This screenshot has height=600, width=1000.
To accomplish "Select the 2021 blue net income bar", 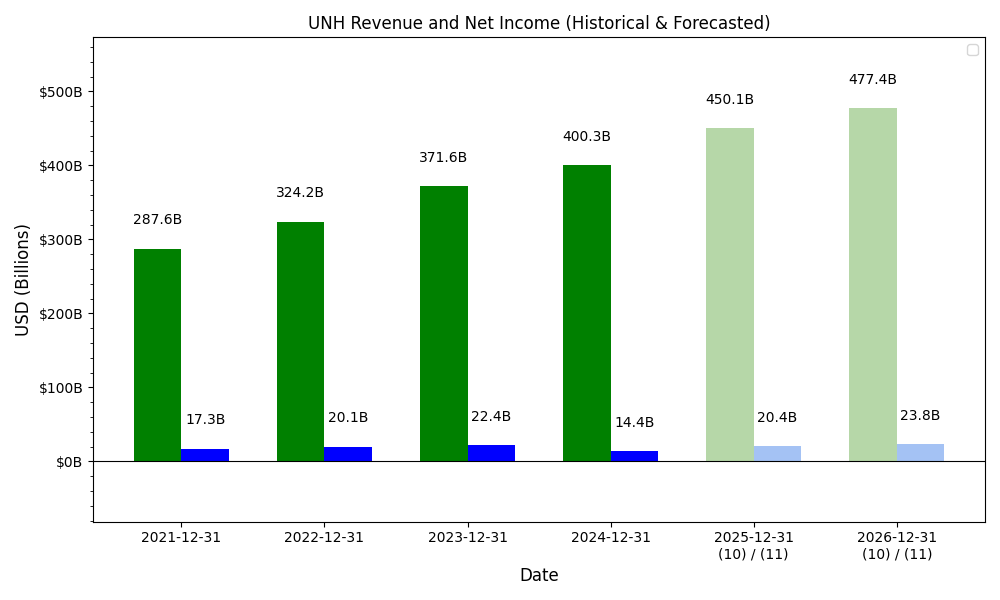I will coord(205,455).
